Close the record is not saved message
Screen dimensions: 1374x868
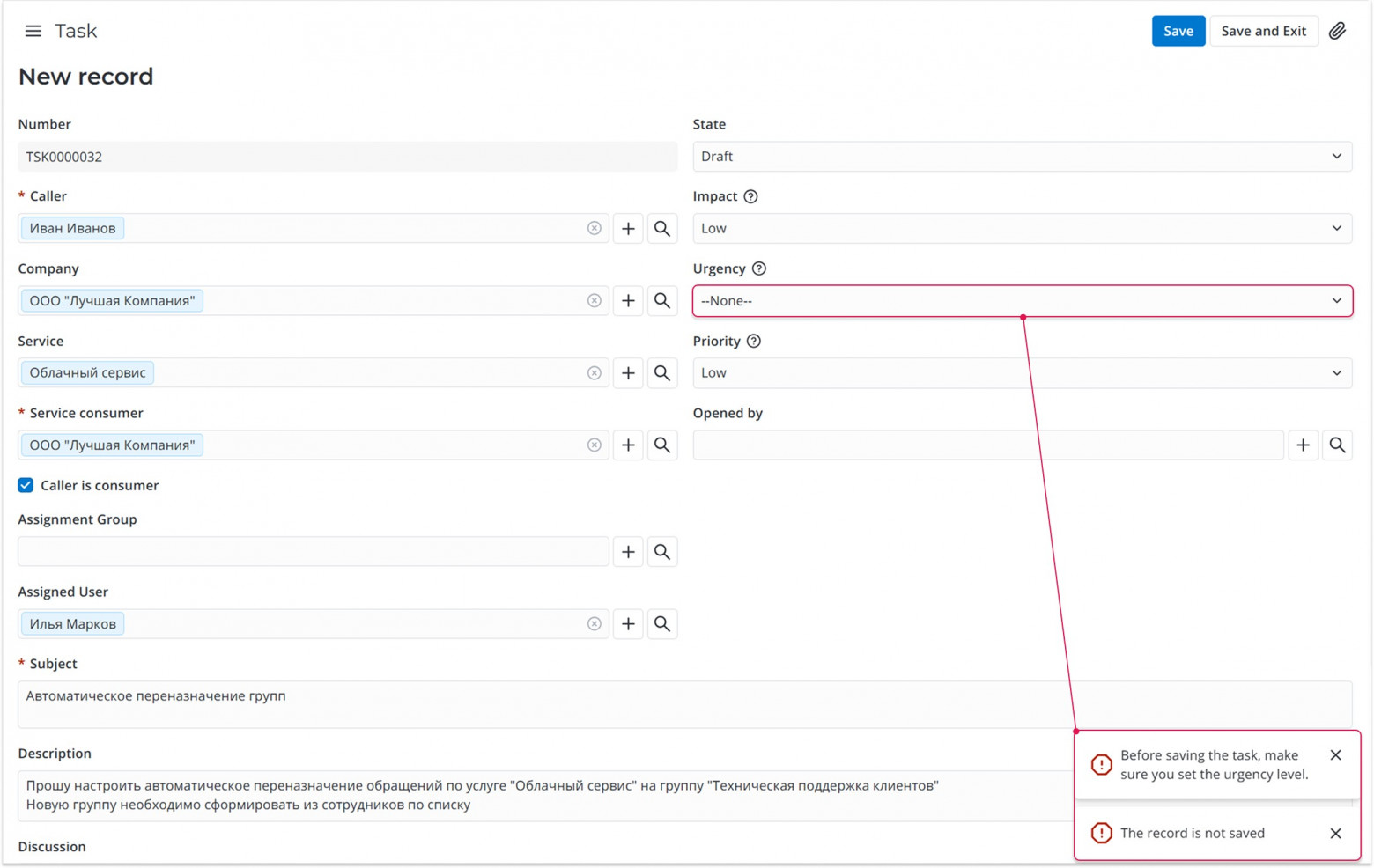click(1335, 834)
